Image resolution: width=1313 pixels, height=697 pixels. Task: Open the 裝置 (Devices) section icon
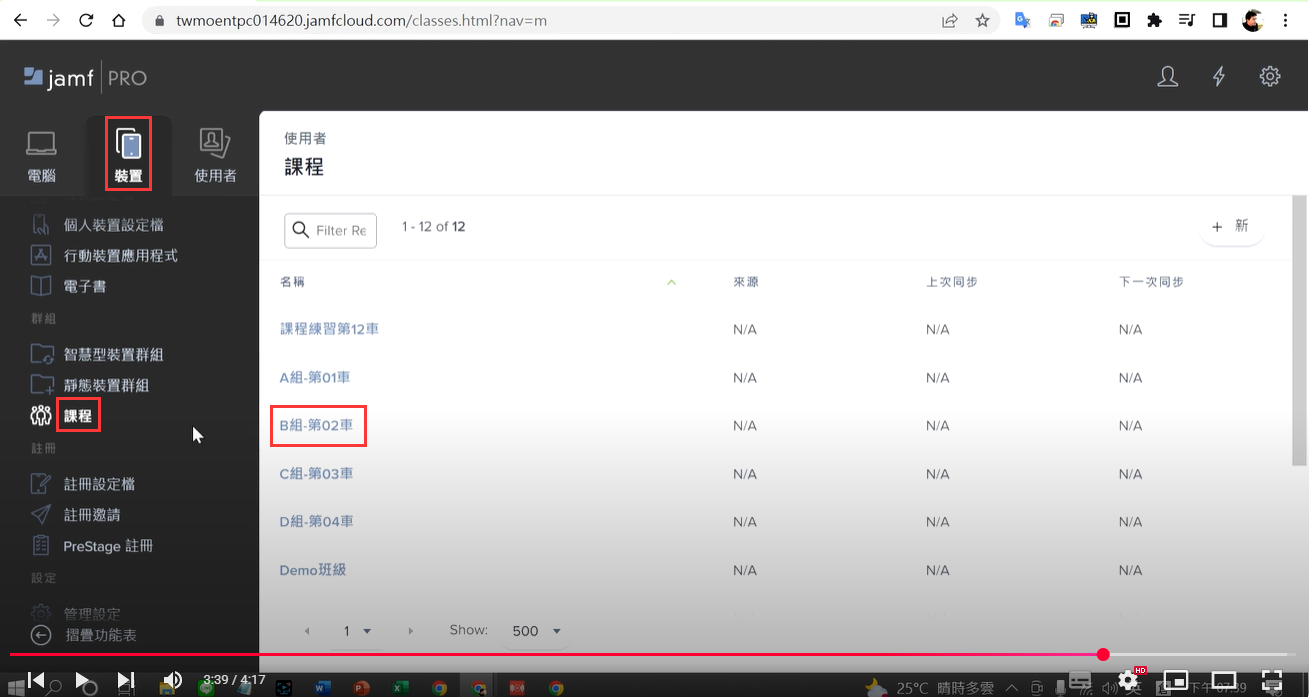pyautogui.click(x=129, y=145)
